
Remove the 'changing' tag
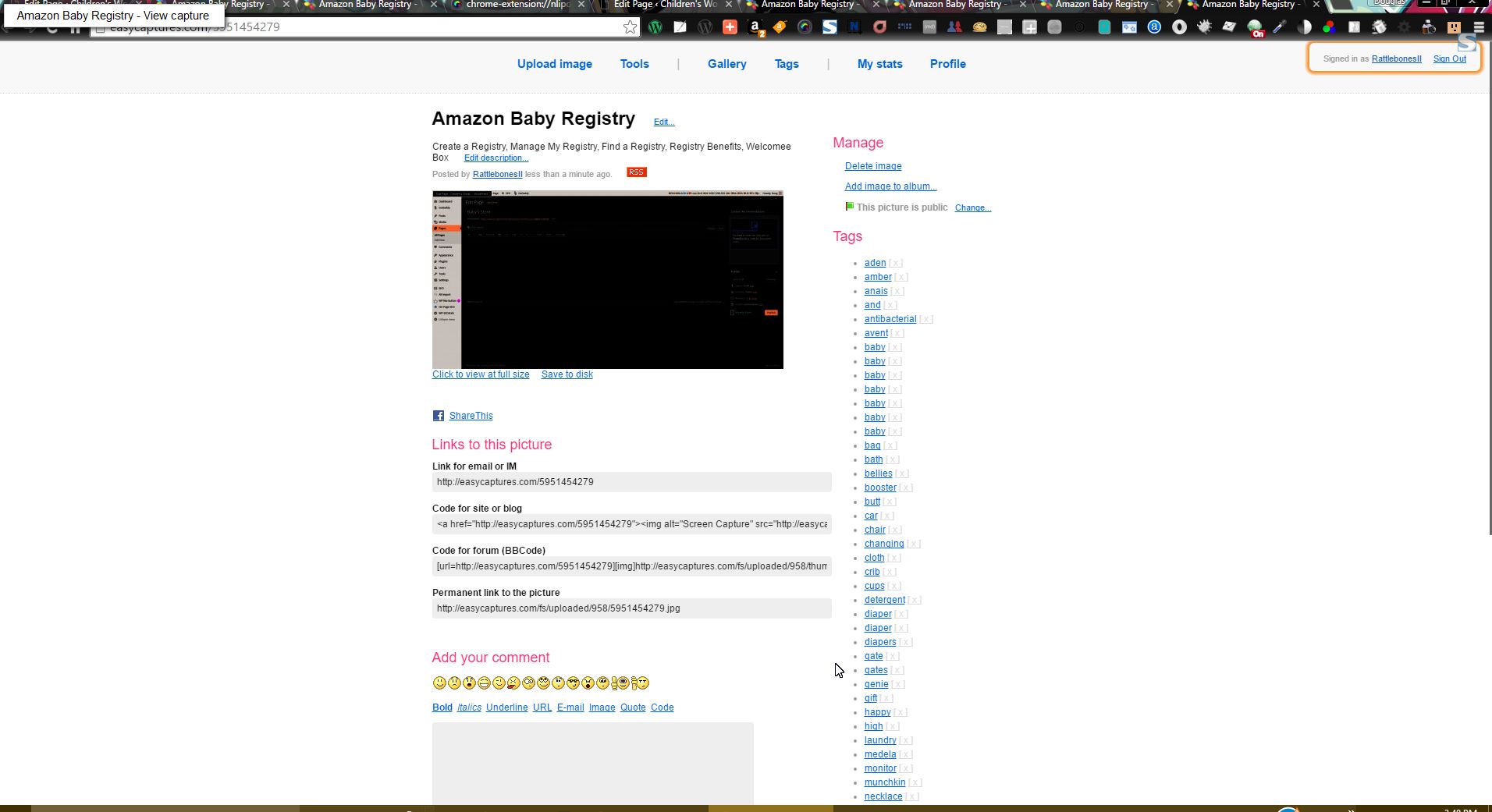click(914, 544)
